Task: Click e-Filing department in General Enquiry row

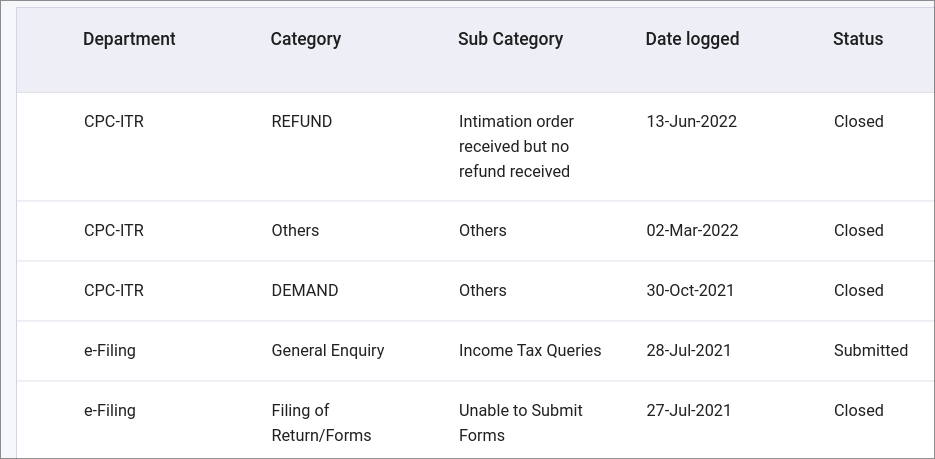Action: (x=110, y=351)
